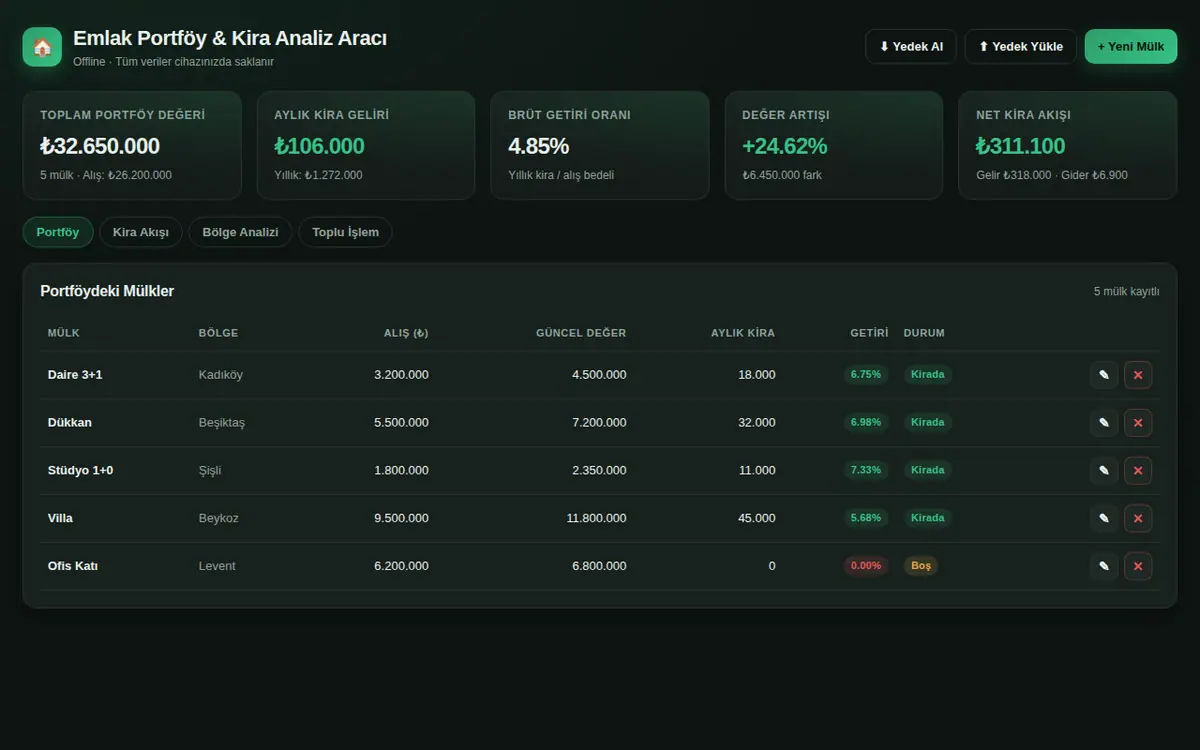This screenshot has width=1200, height=750.
Task: Select the Brüt Getiri Oranı value 4.85%
Action: (538, 146)
